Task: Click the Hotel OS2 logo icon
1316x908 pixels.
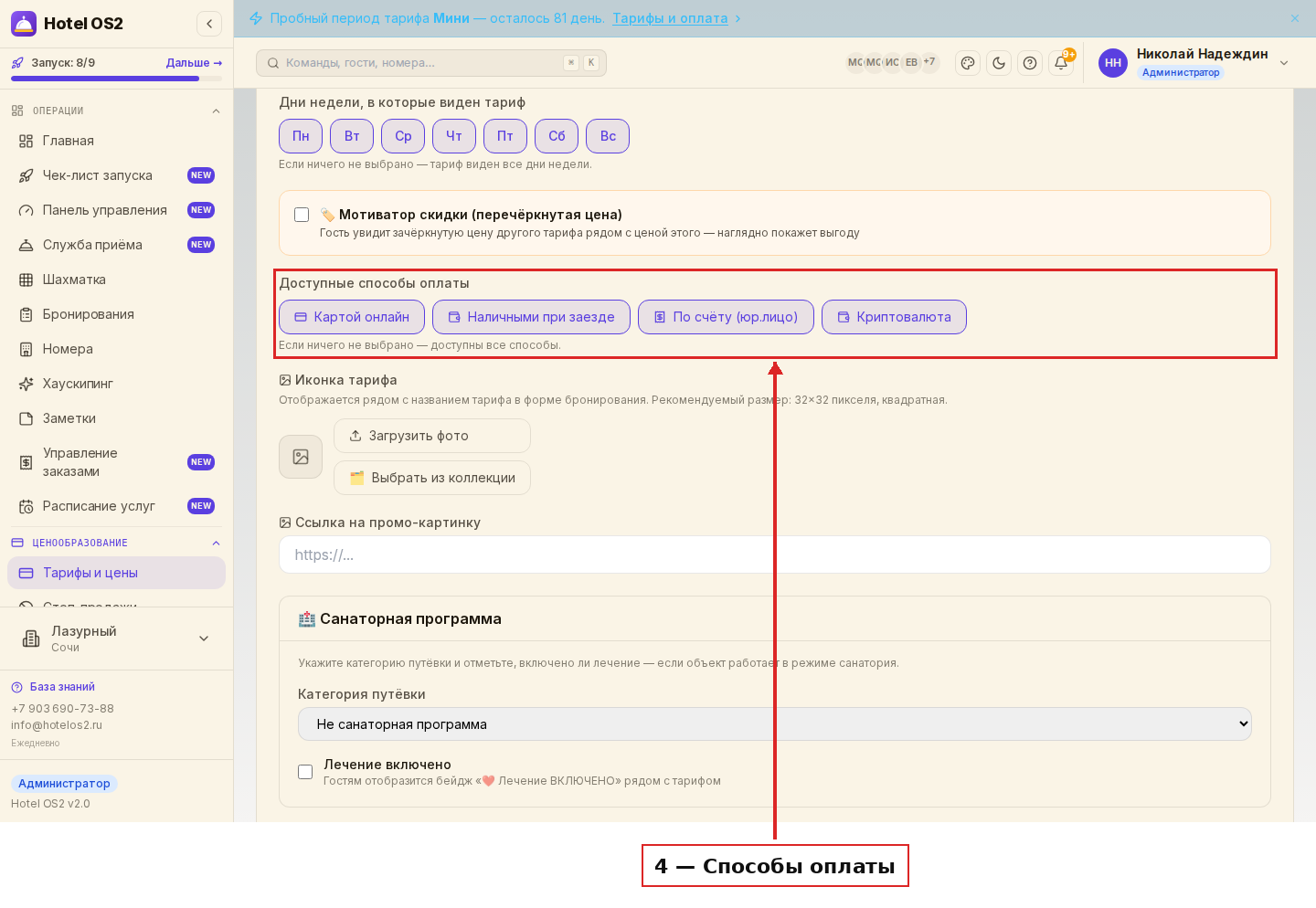Action: tap(24, 24)
